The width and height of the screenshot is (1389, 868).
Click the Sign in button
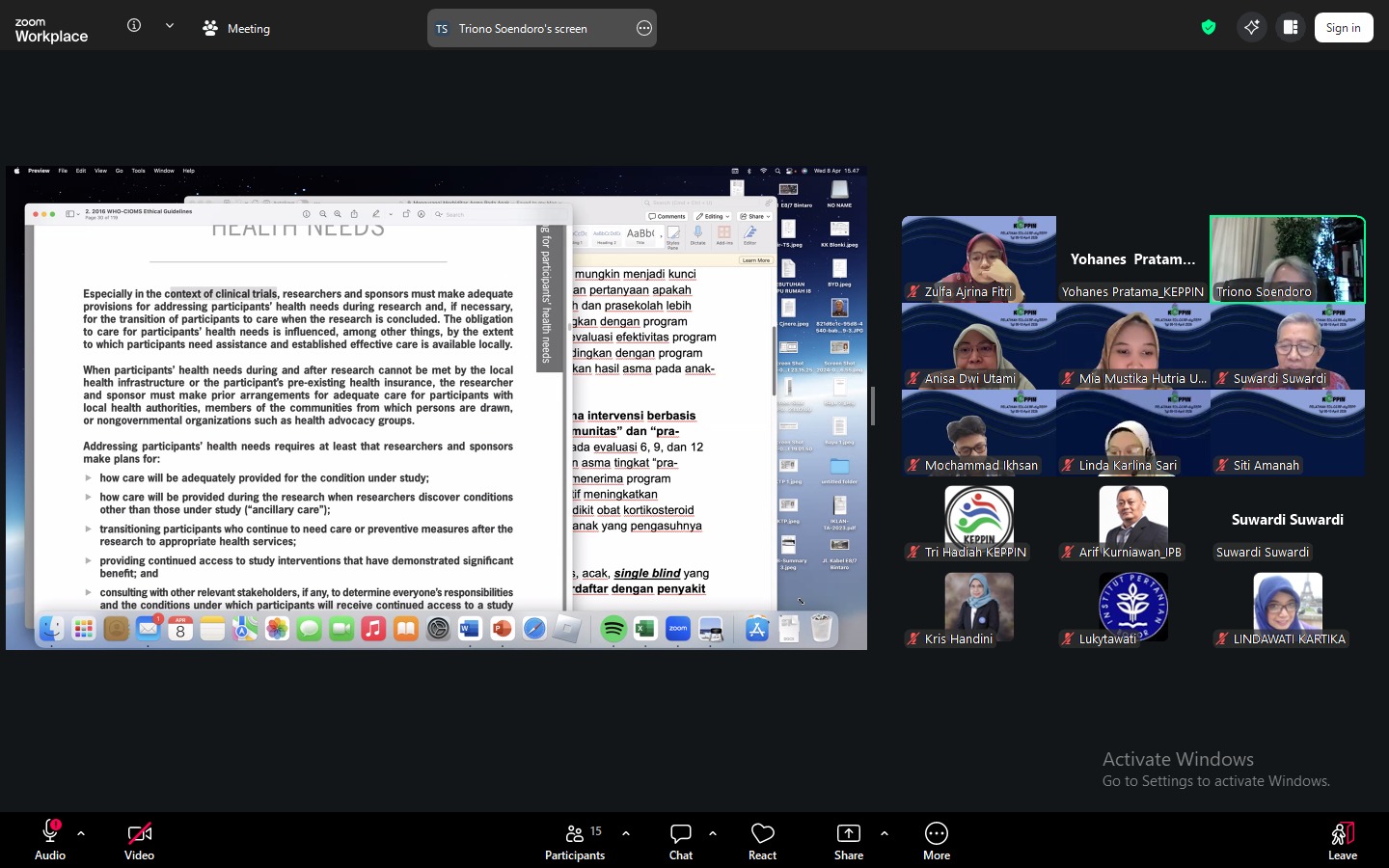pyautogui.click(x=1343, y=28)
